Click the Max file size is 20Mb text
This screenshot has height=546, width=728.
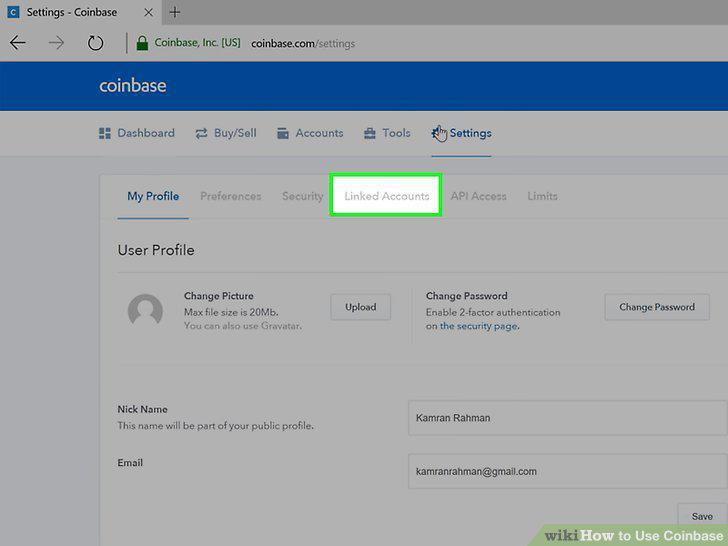[x=231, y=312]
